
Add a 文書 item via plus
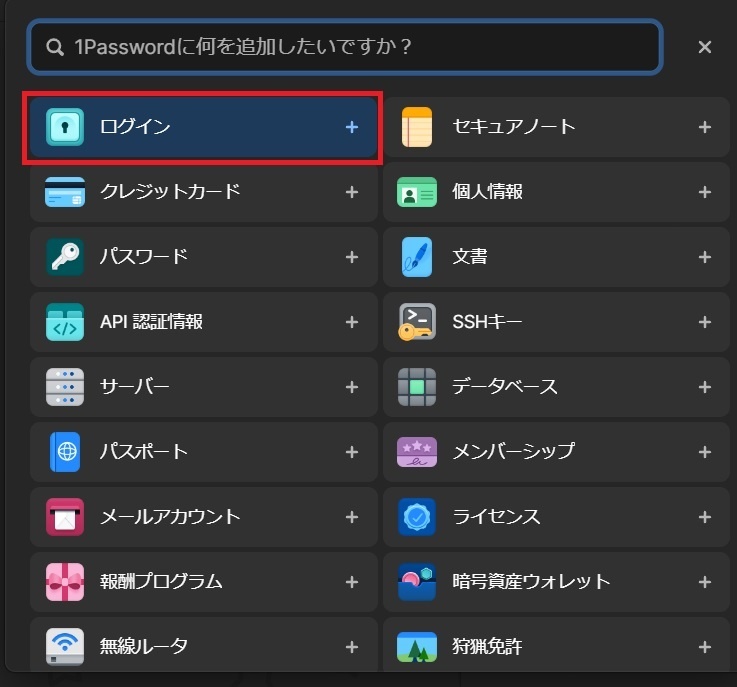tap(705, 257)
